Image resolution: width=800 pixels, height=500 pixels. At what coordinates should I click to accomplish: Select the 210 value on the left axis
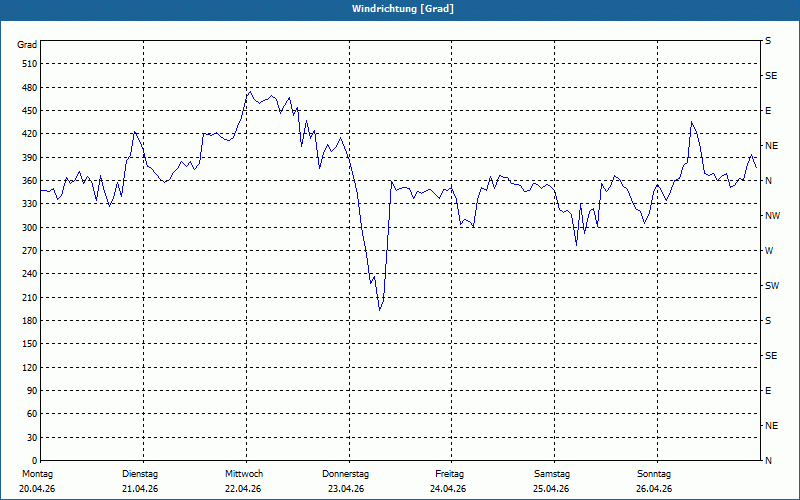tap(30, 297)
